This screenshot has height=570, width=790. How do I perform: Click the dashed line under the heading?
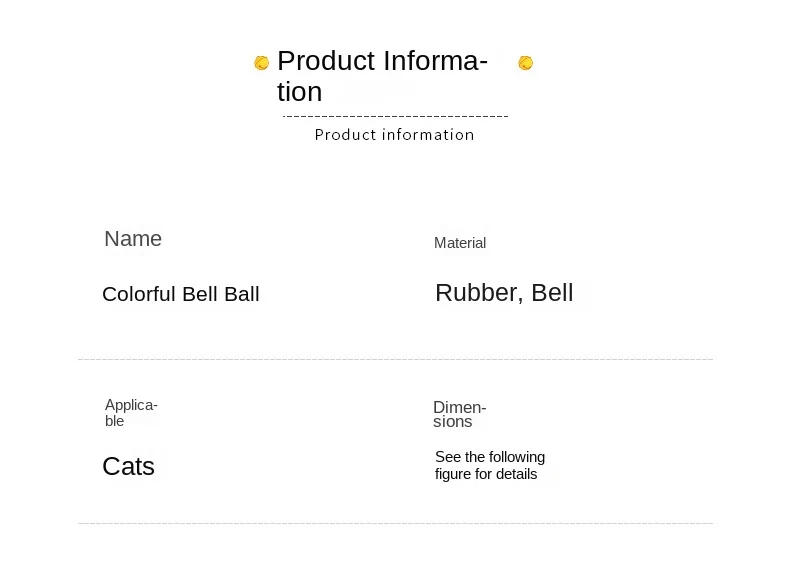pos(396,116)
